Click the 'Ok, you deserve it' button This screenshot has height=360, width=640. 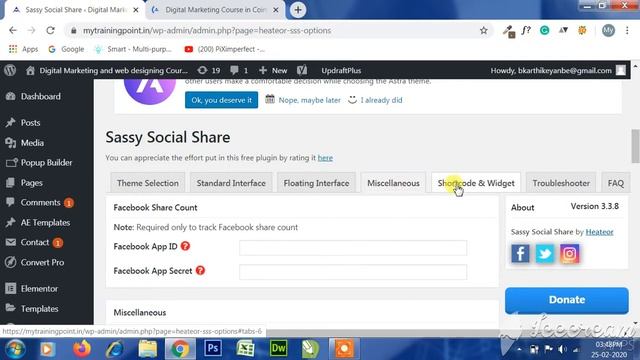click(221, 100)
